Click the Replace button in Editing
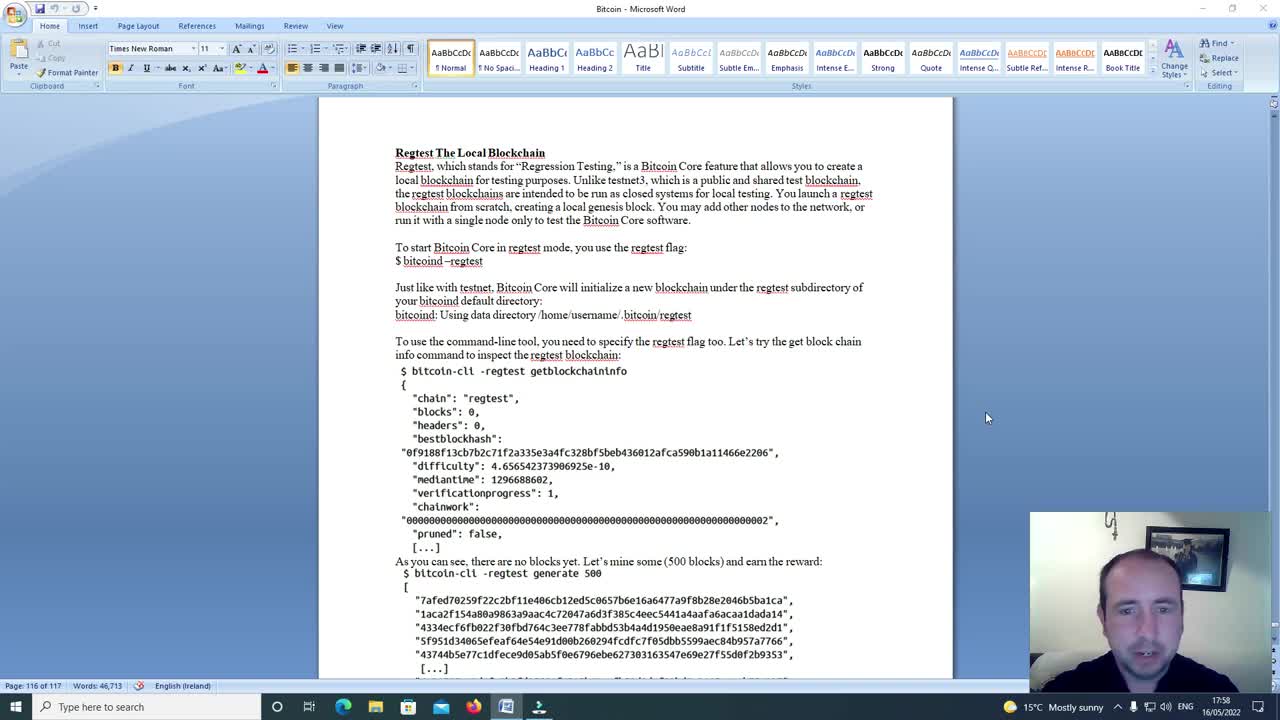 pyautogui.click(x=1219, y=58)
